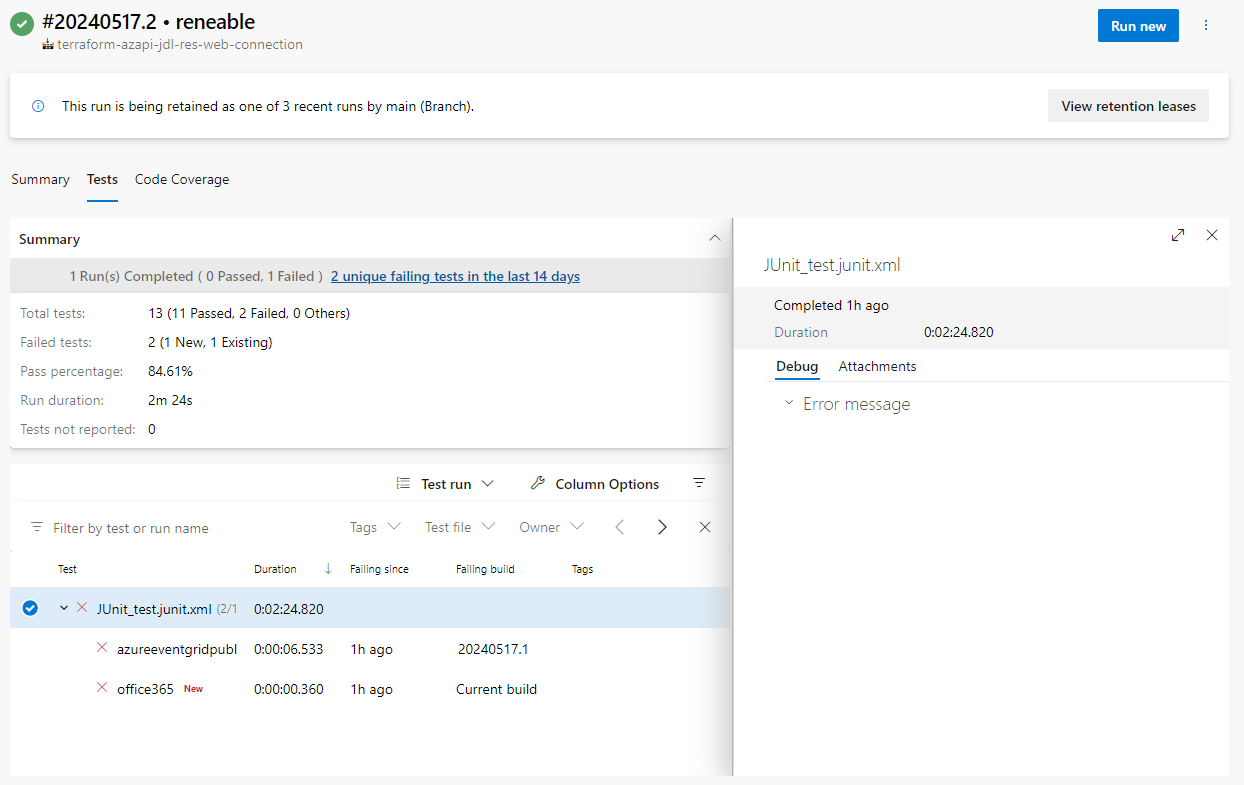Open the more actions vertical ellipsis menu

[x=1206, y=26]
